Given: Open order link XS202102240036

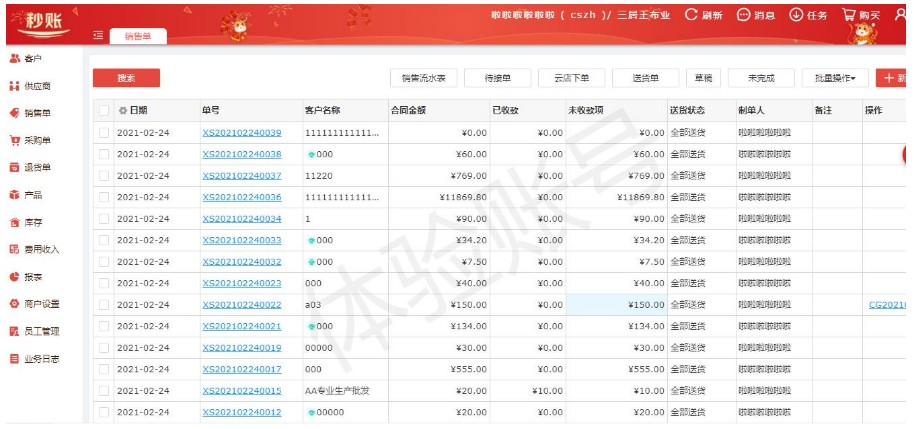Looking at the screenshot, I should tap(241, 197).
